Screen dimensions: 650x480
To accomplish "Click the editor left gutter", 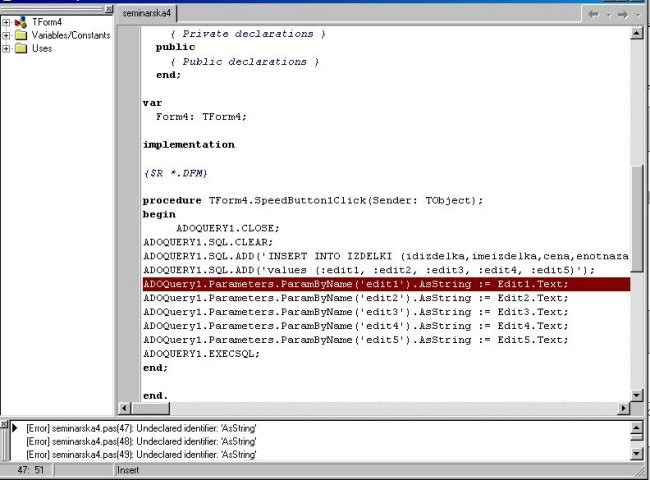I will click(x=129, y=213).
